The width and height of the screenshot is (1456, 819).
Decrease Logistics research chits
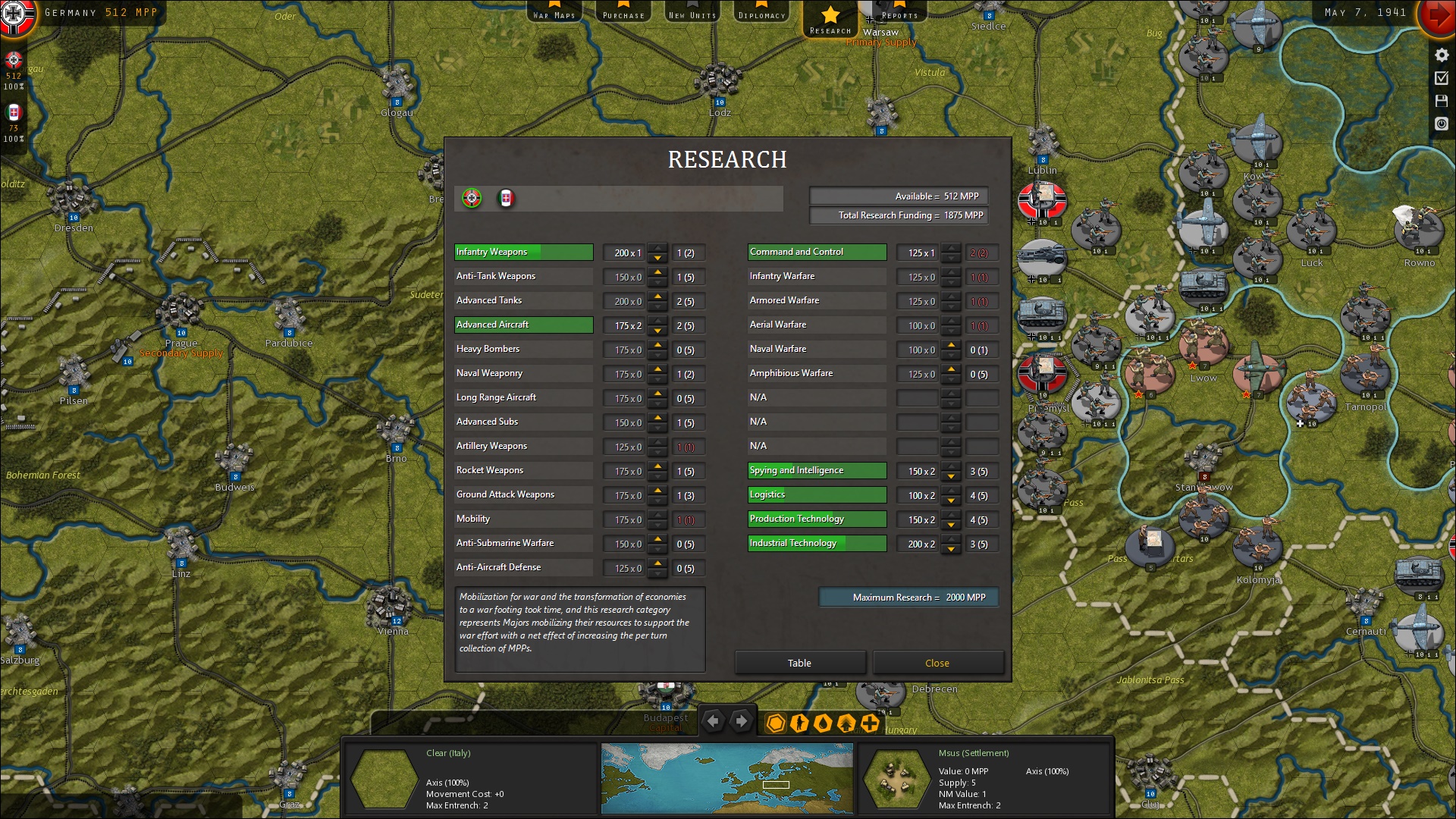[x=951, y=500]
